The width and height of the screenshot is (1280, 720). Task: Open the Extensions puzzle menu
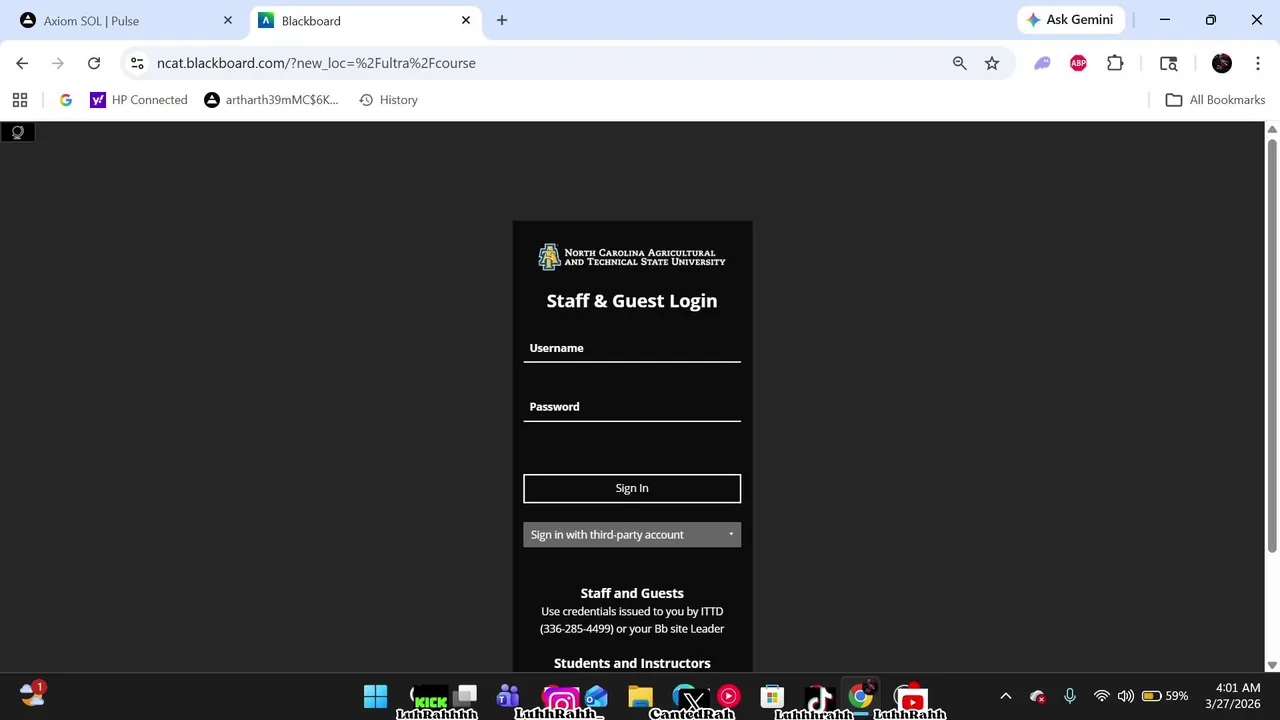point(1115,63)
